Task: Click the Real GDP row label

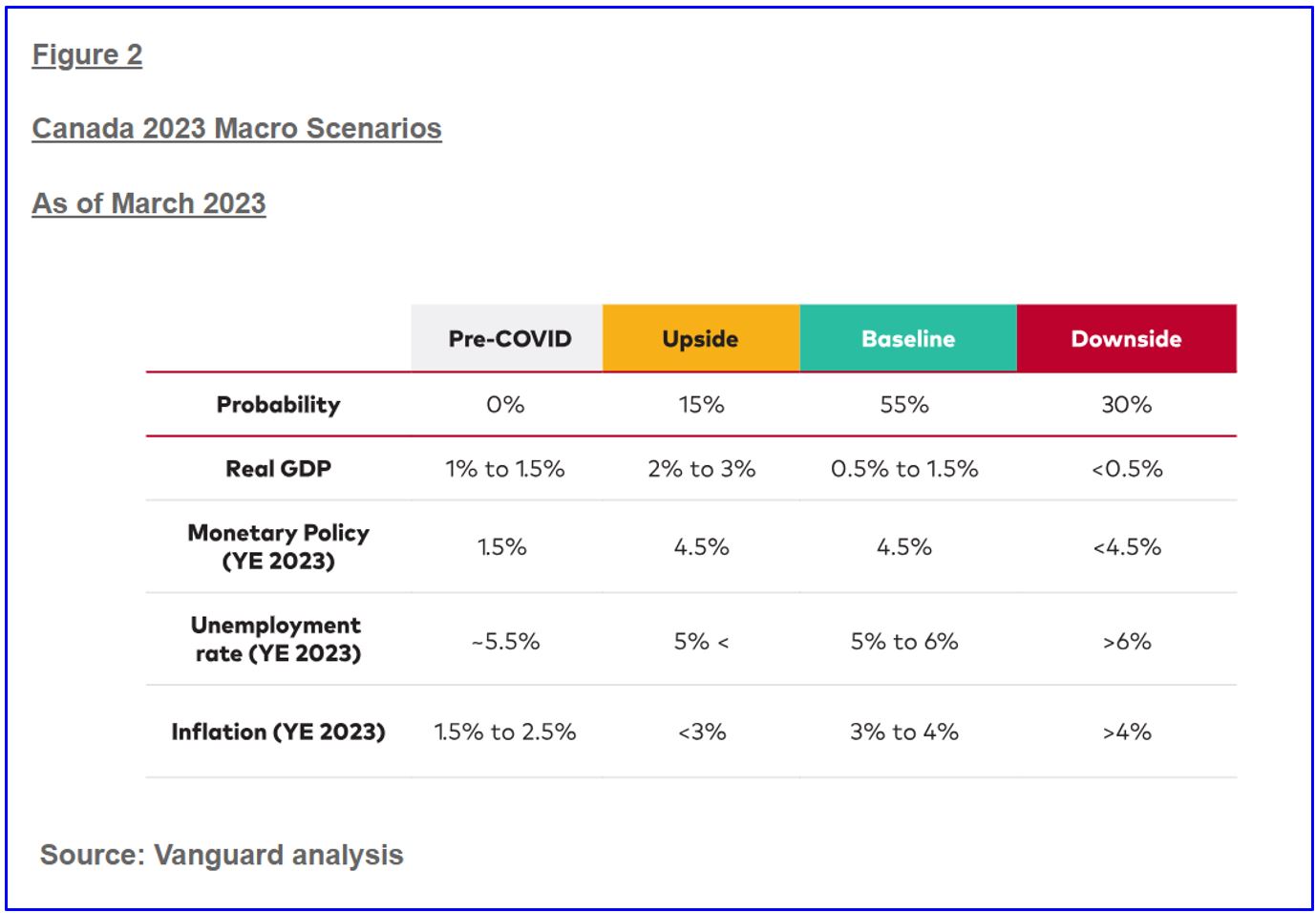Action: [278, 469]
